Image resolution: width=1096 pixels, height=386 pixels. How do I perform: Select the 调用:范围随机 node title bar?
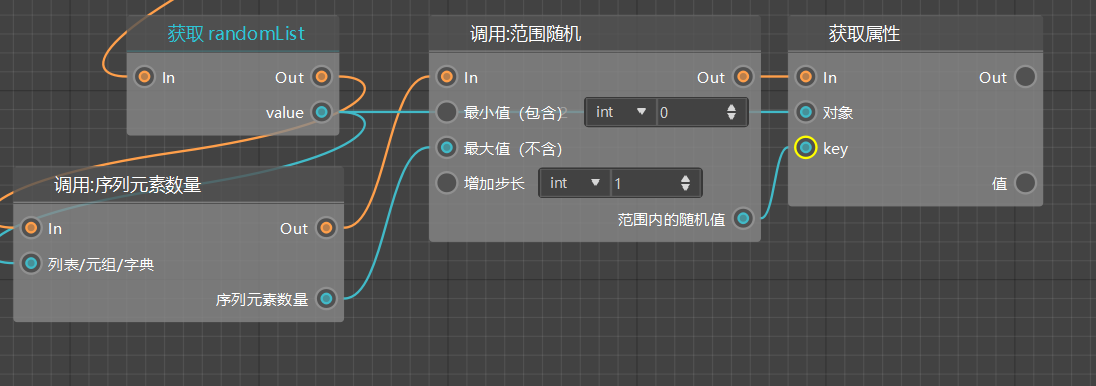point(595,34)
